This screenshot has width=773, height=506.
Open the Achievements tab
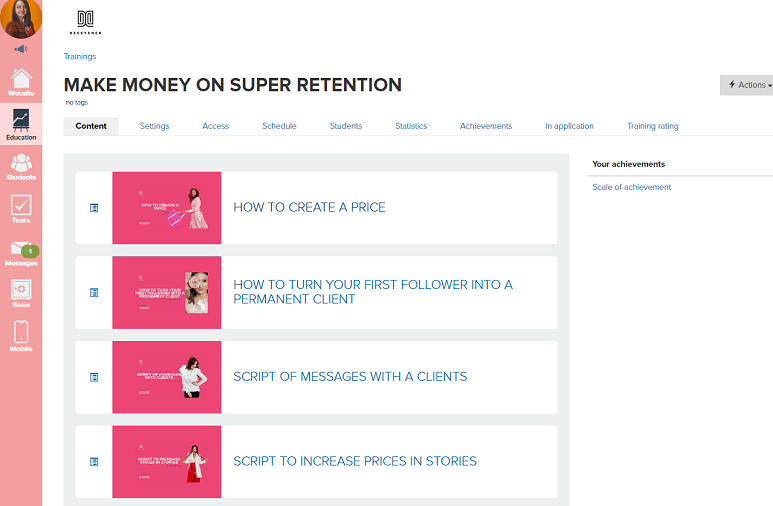486,126
